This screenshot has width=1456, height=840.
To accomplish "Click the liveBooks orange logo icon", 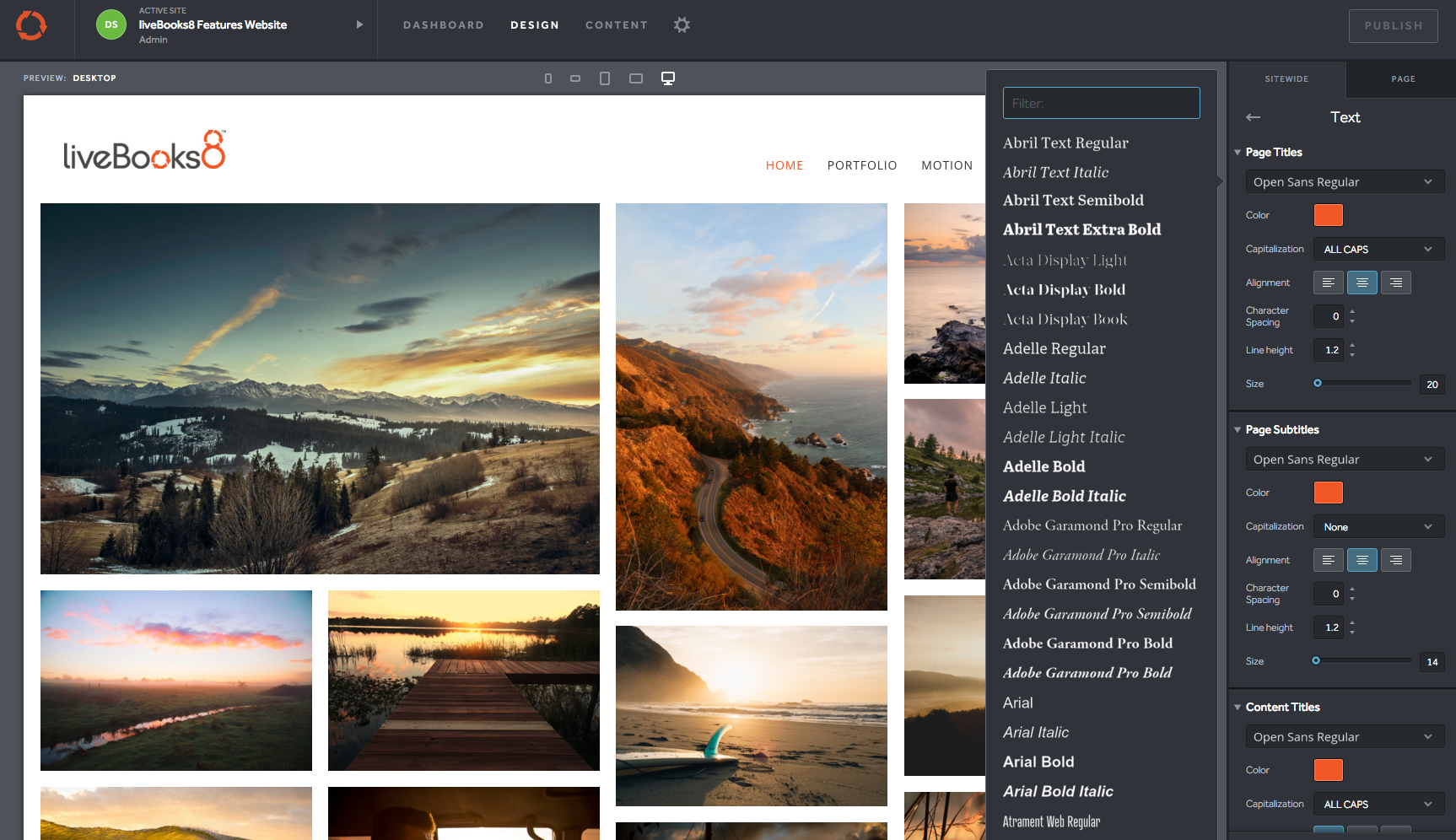I will [31, 25].
